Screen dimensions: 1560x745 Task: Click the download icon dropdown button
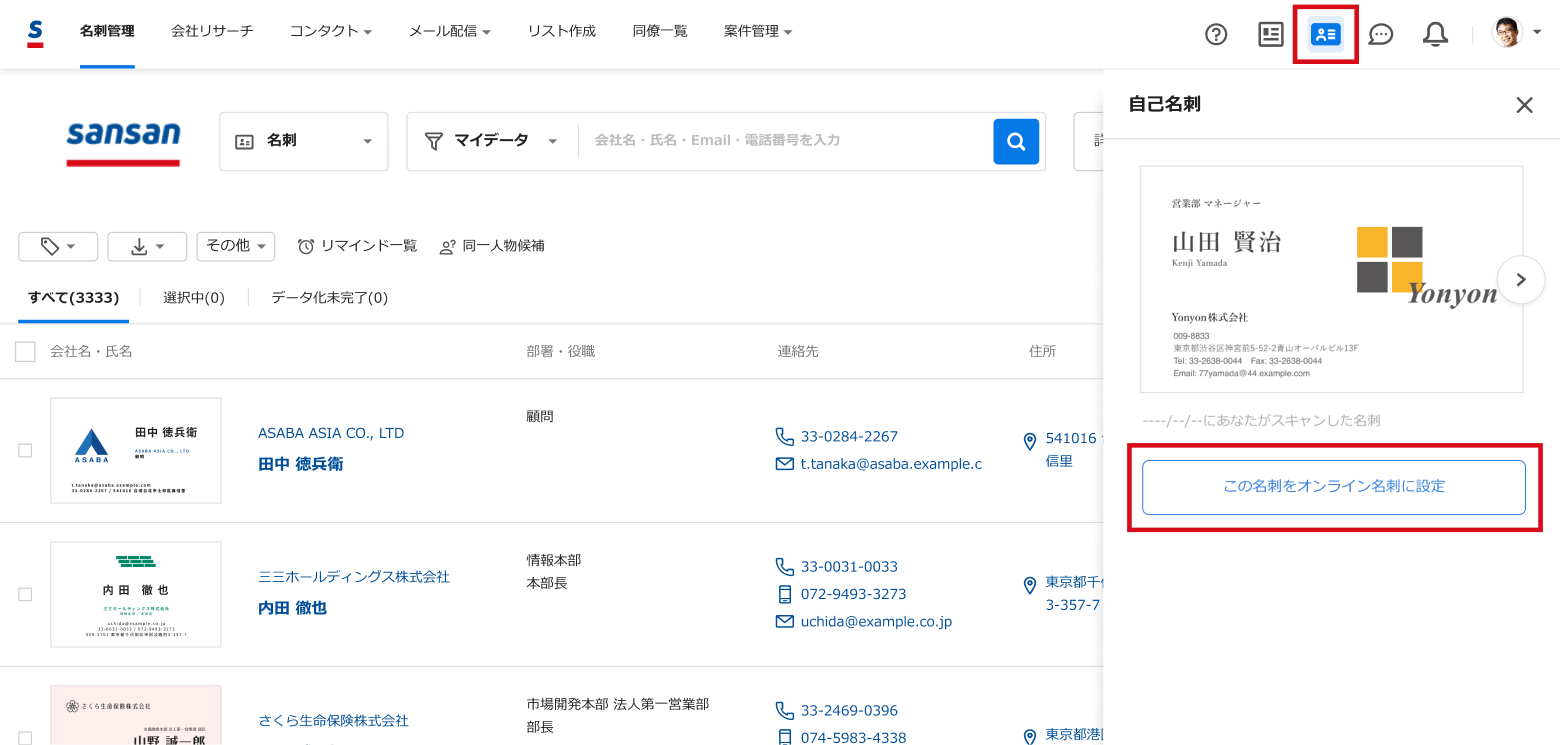(147, 246)
